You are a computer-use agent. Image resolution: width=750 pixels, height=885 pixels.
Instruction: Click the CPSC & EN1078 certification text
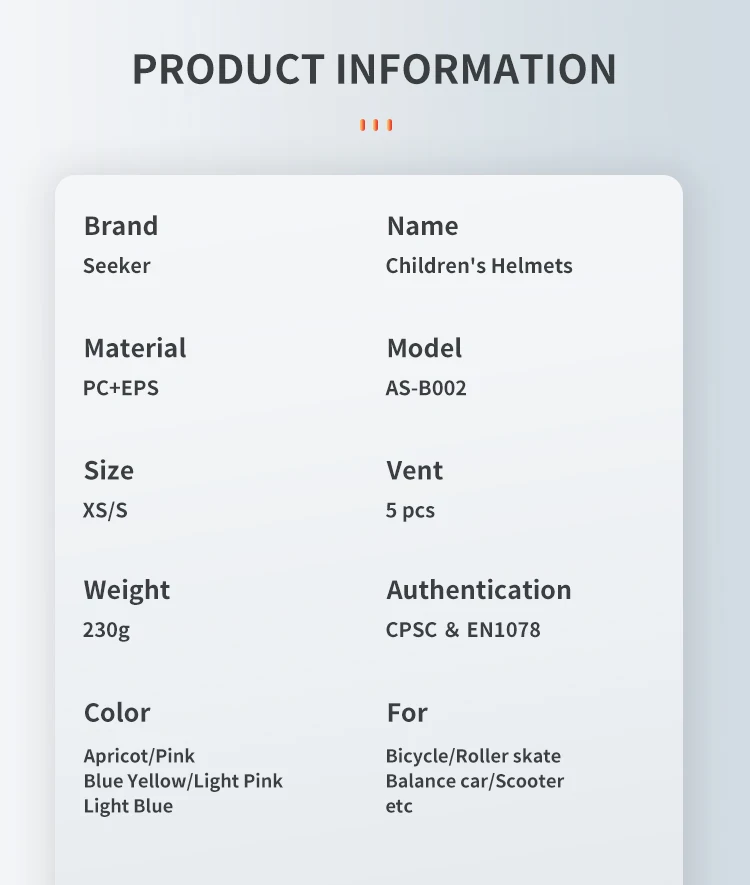point(463,630)
